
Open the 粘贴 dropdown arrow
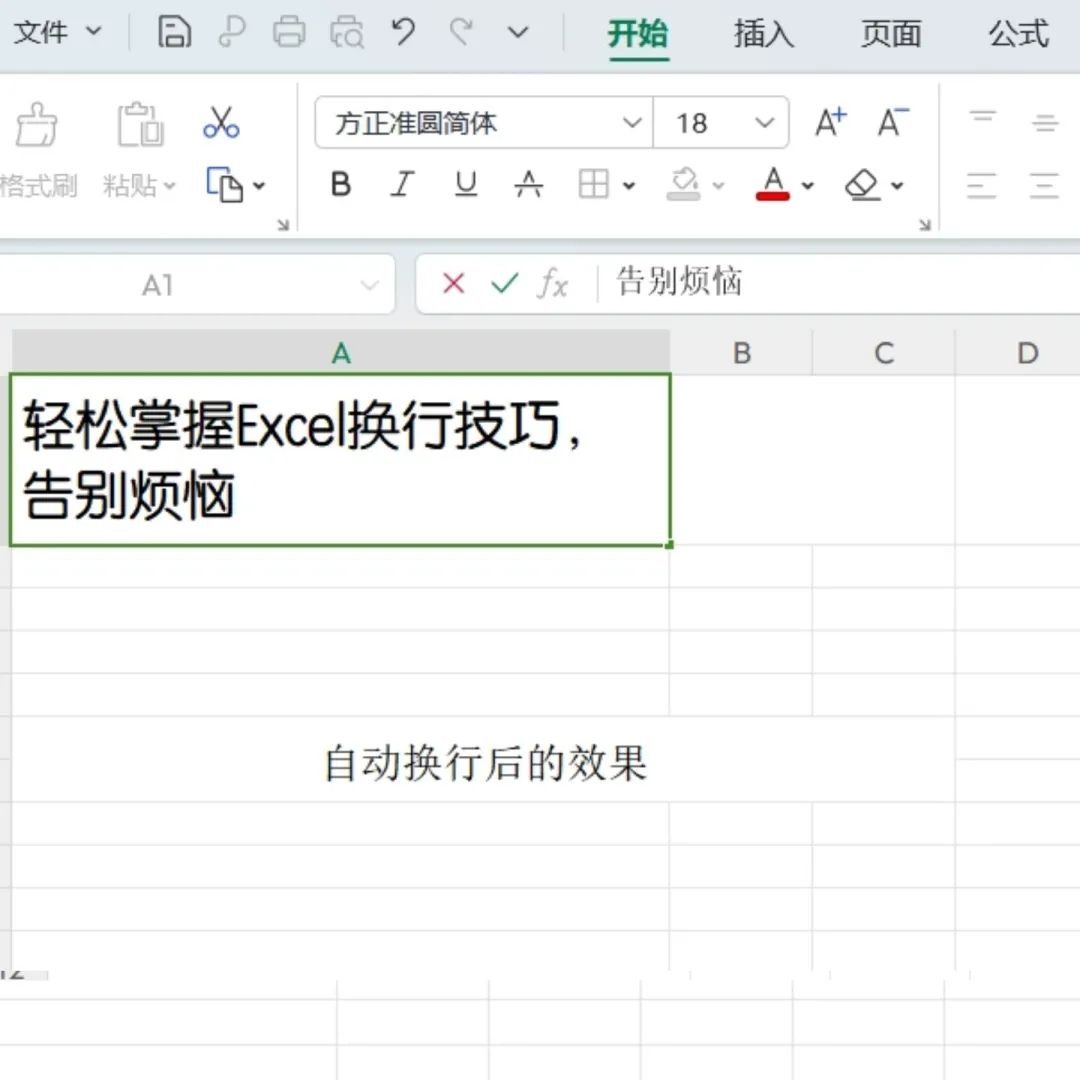pyautogui.click(x=169, y=185)
